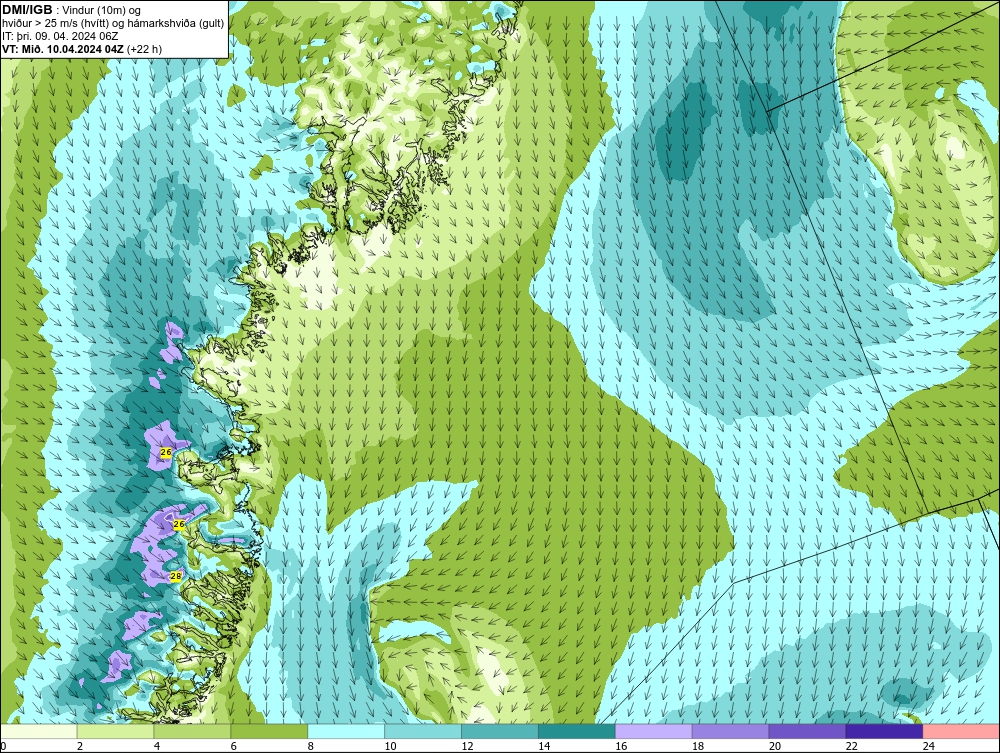The image size is (1000, 753).
Task: Click the scale number 10
Action: [390, 746]
